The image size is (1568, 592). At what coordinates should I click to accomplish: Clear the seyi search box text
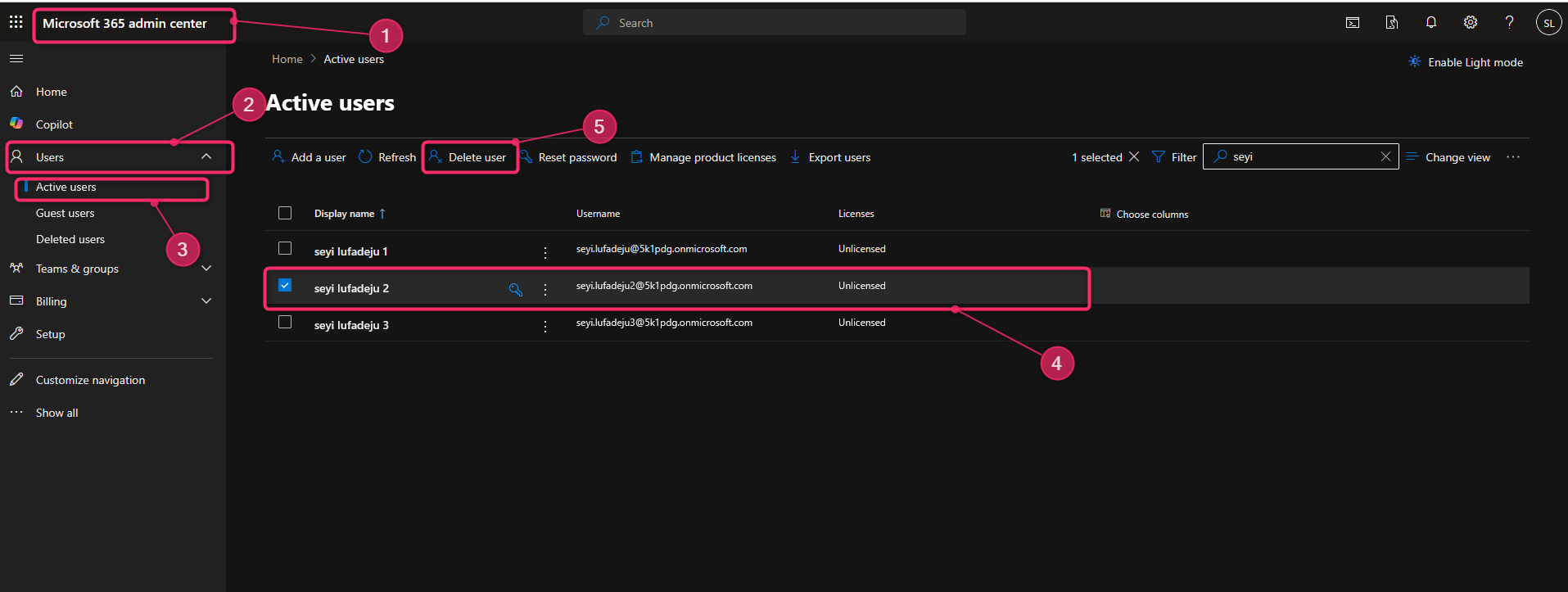point(1385,156)
